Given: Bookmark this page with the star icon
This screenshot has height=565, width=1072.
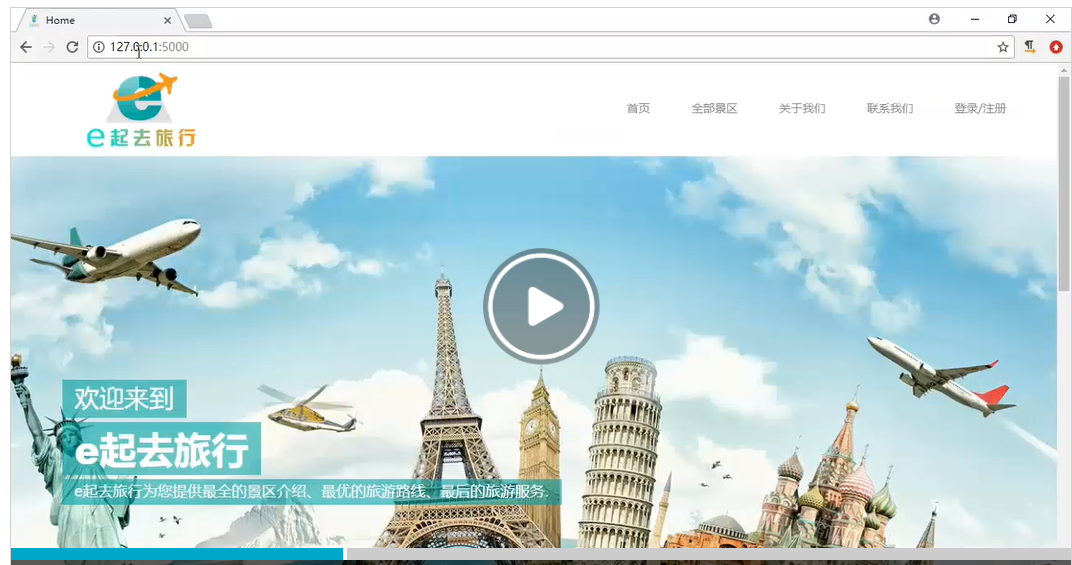Looking at the screenshot, I should click(x=1002, y=47).
